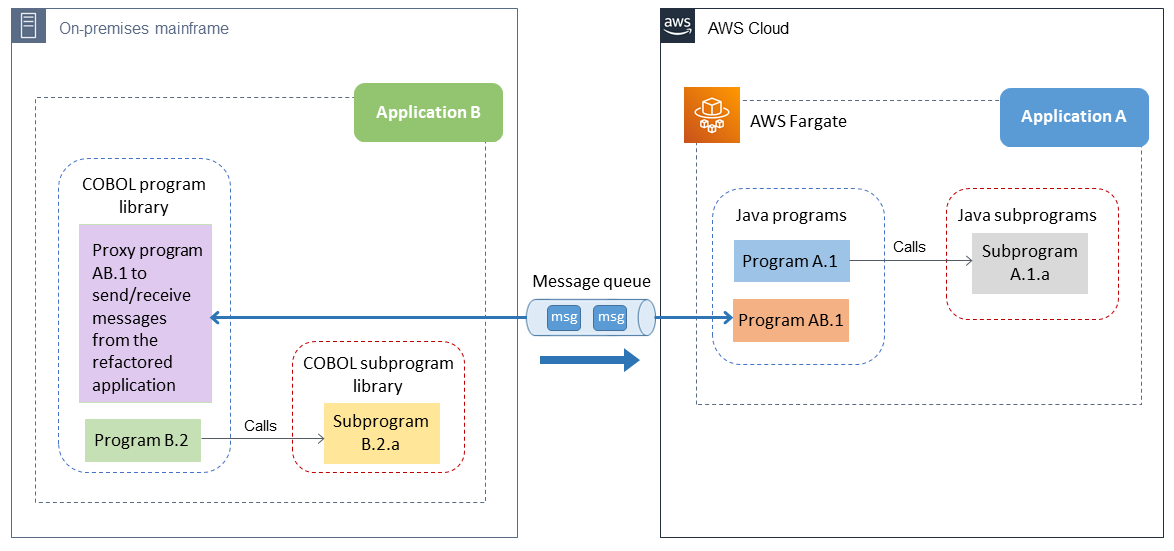The image size is (1174, 551).
Task: Click the Java subprograms heading
Action: click(1027, 215)
